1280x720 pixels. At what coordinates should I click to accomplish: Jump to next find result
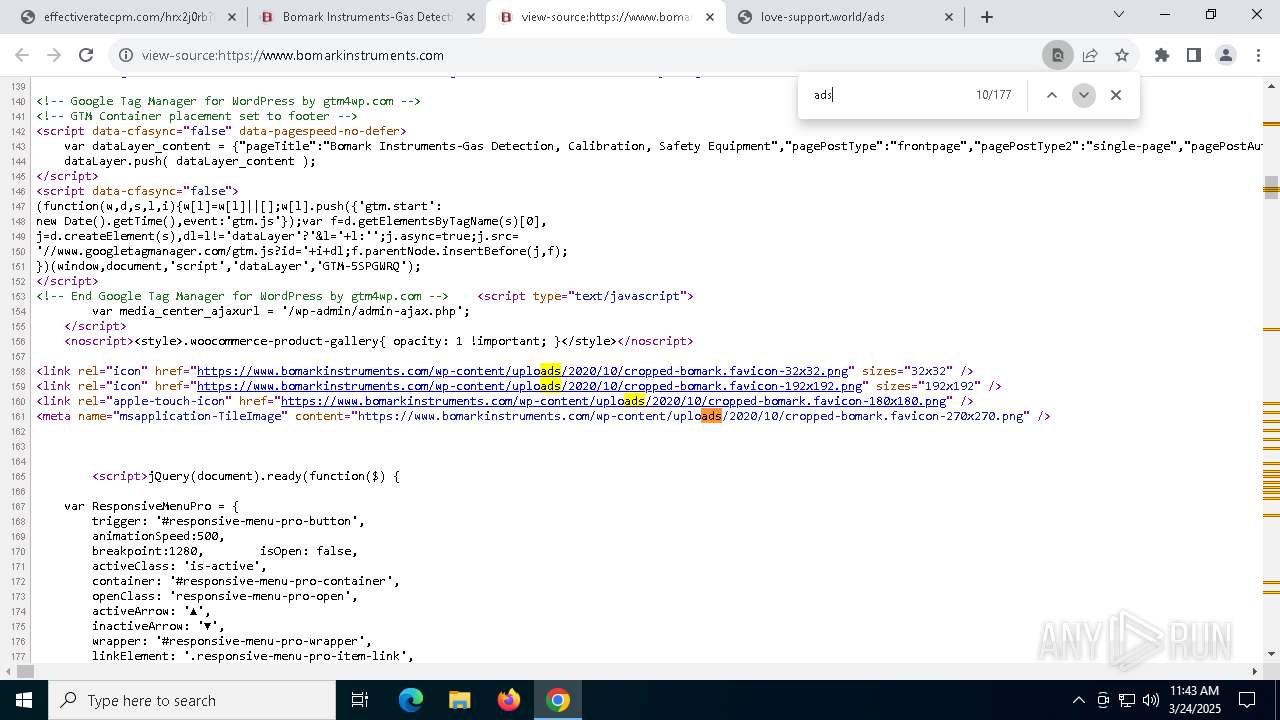click(x=1083, y=95)
